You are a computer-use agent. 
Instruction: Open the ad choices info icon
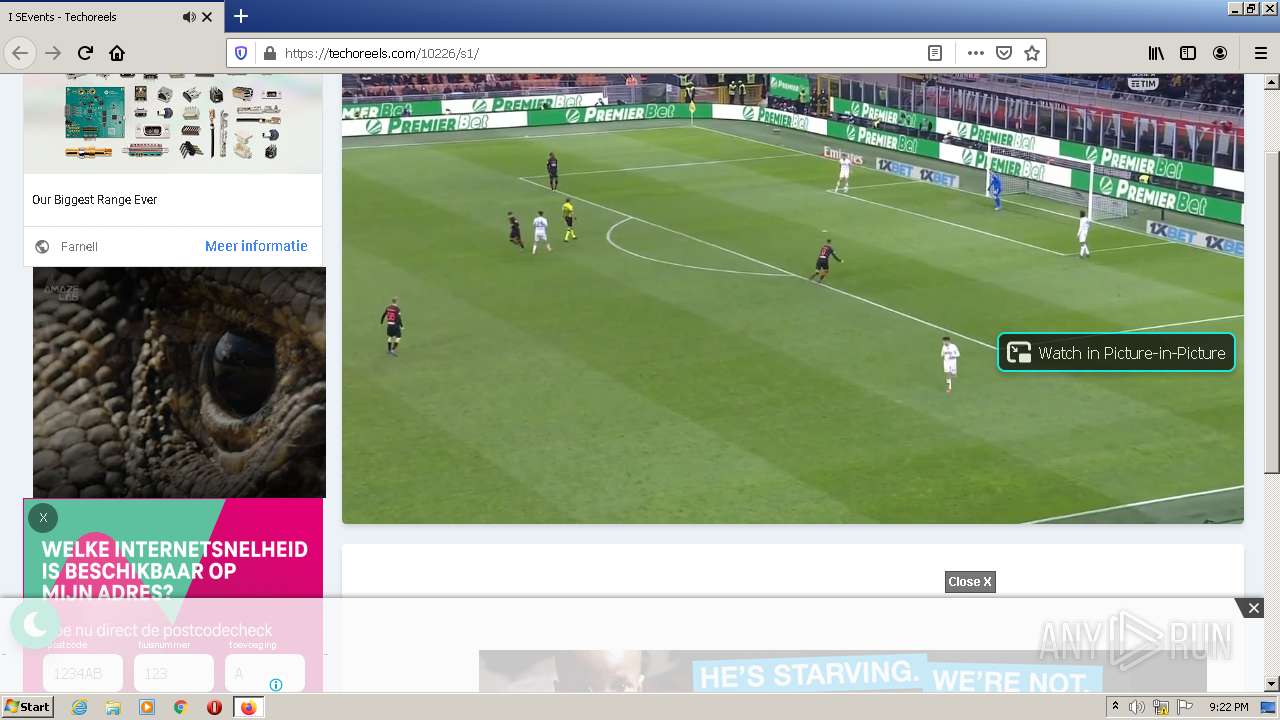click(x=276, y=685)
